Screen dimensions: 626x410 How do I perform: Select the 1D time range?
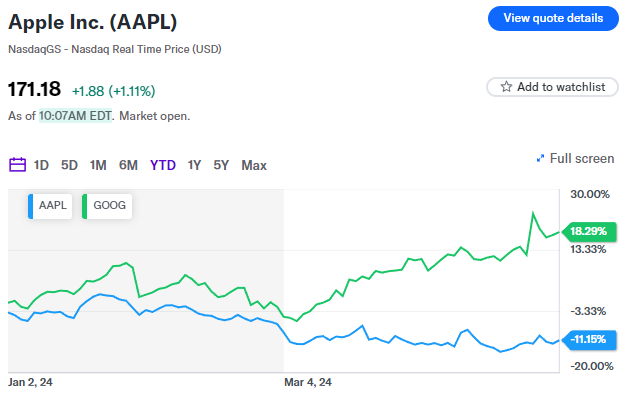coord(41,165)
